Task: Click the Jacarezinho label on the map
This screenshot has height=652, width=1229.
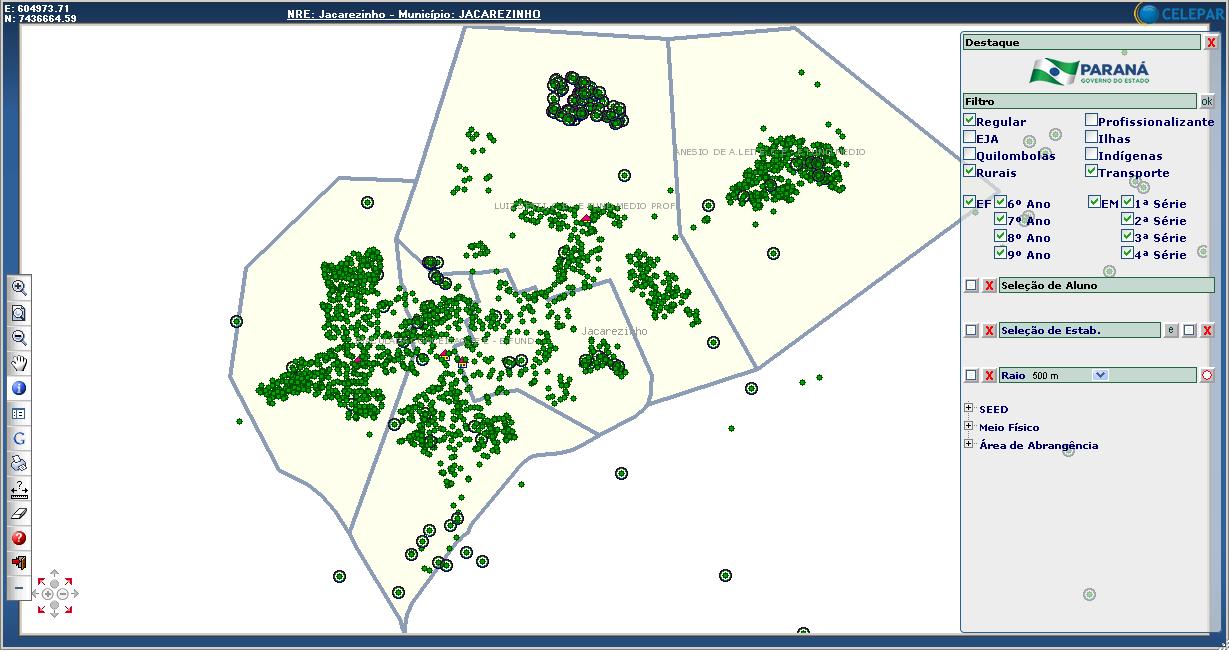Action: (x=614, y=331)
